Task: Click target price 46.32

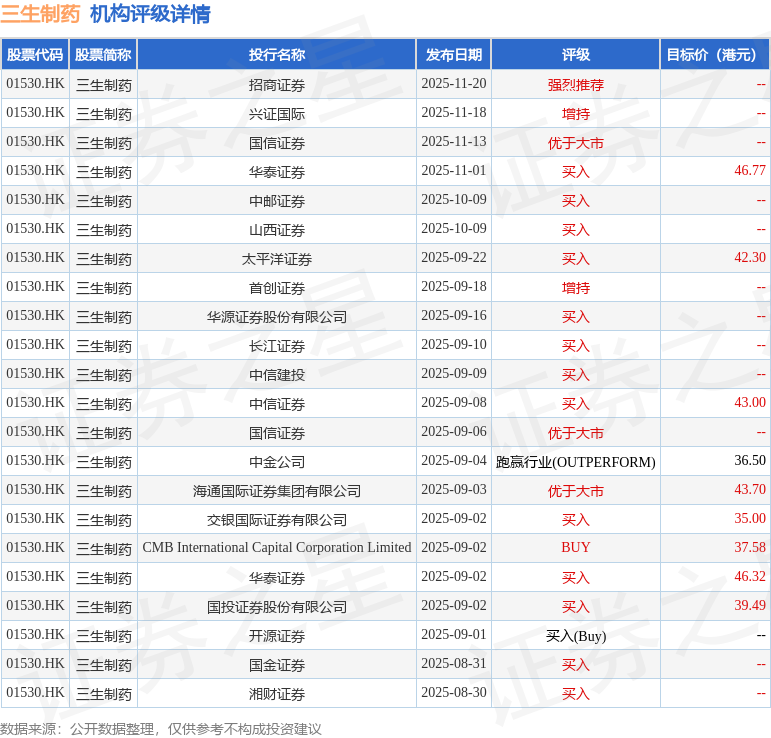Action: (x=750, y=577)
